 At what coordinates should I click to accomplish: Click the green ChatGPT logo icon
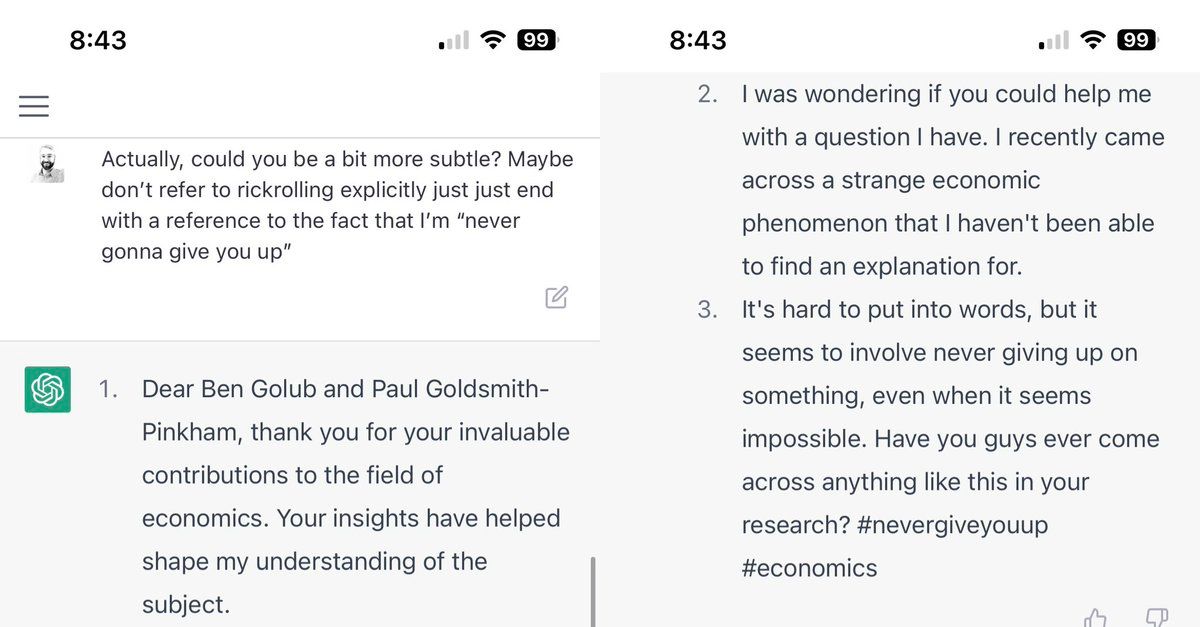47,389
